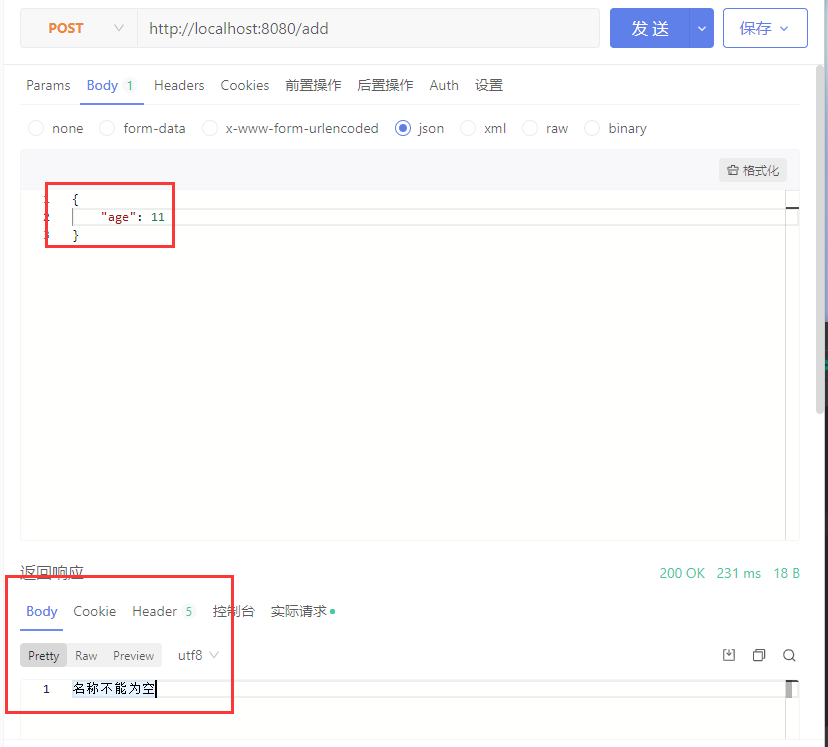Viewport: 828px width, 747px height.
Task: Open the 发送 button's dropdown arrow
Action: (700, 28)
